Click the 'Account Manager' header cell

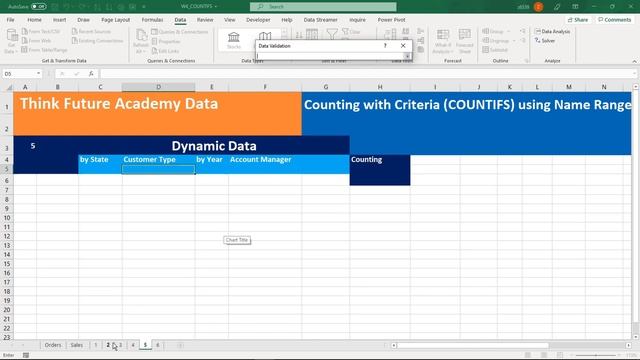click(265, 160)
